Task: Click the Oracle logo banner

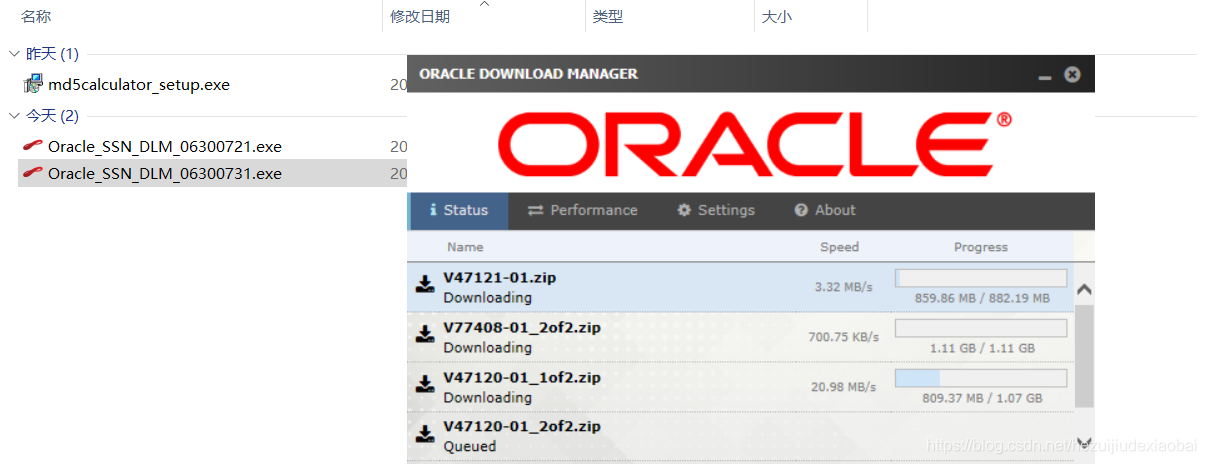Action: coord(755,144)
